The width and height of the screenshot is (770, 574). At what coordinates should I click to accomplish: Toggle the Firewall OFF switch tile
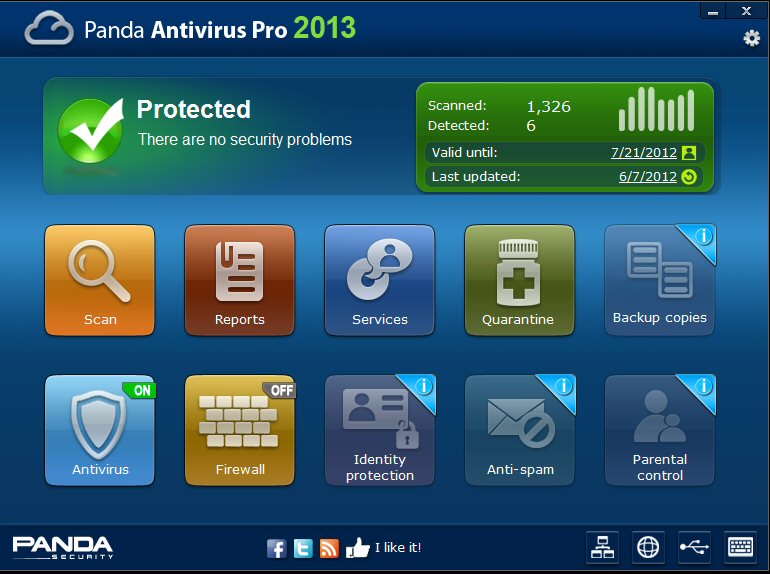point(240,430)
